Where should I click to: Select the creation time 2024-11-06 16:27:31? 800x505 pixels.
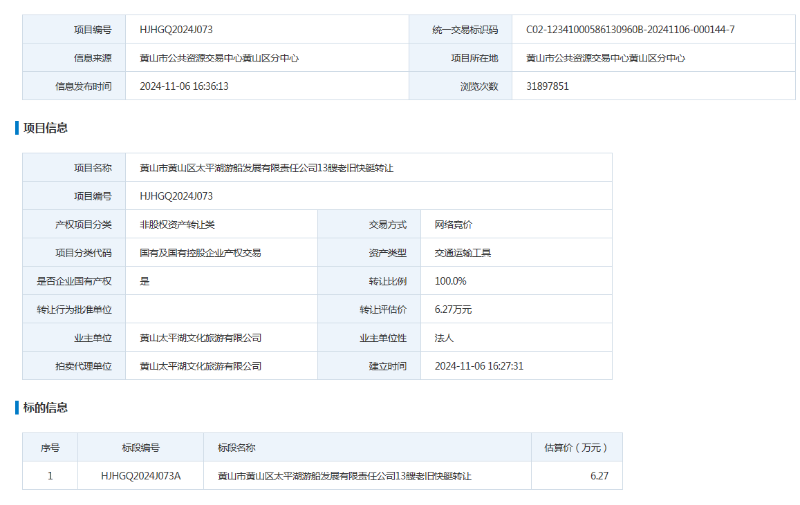point(479,366)
